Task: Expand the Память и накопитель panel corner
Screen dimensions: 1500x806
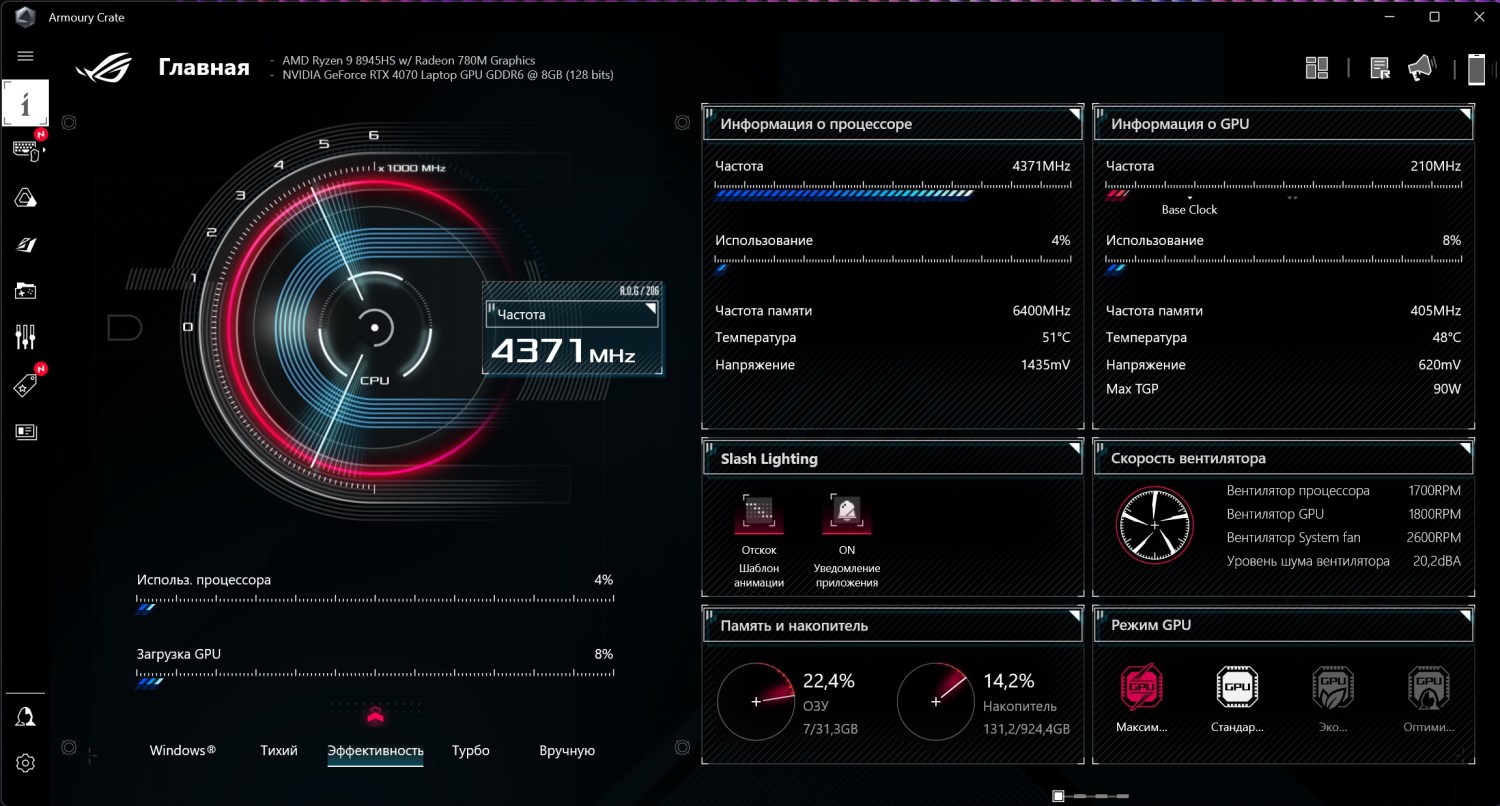Action: pyautogui.click(x=1073, y=614)
